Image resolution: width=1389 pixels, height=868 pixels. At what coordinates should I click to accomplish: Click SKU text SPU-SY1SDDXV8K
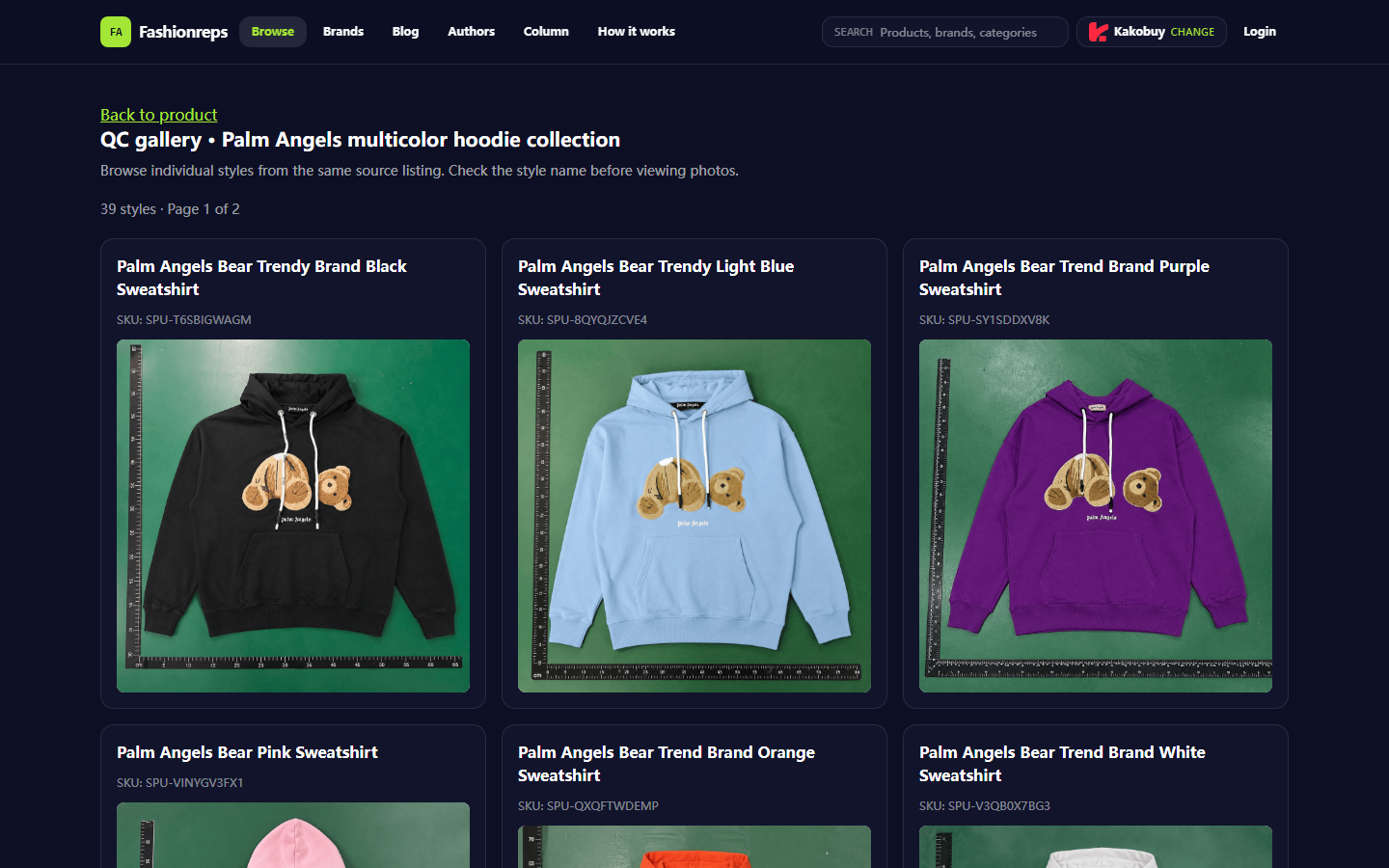(984, 320)
